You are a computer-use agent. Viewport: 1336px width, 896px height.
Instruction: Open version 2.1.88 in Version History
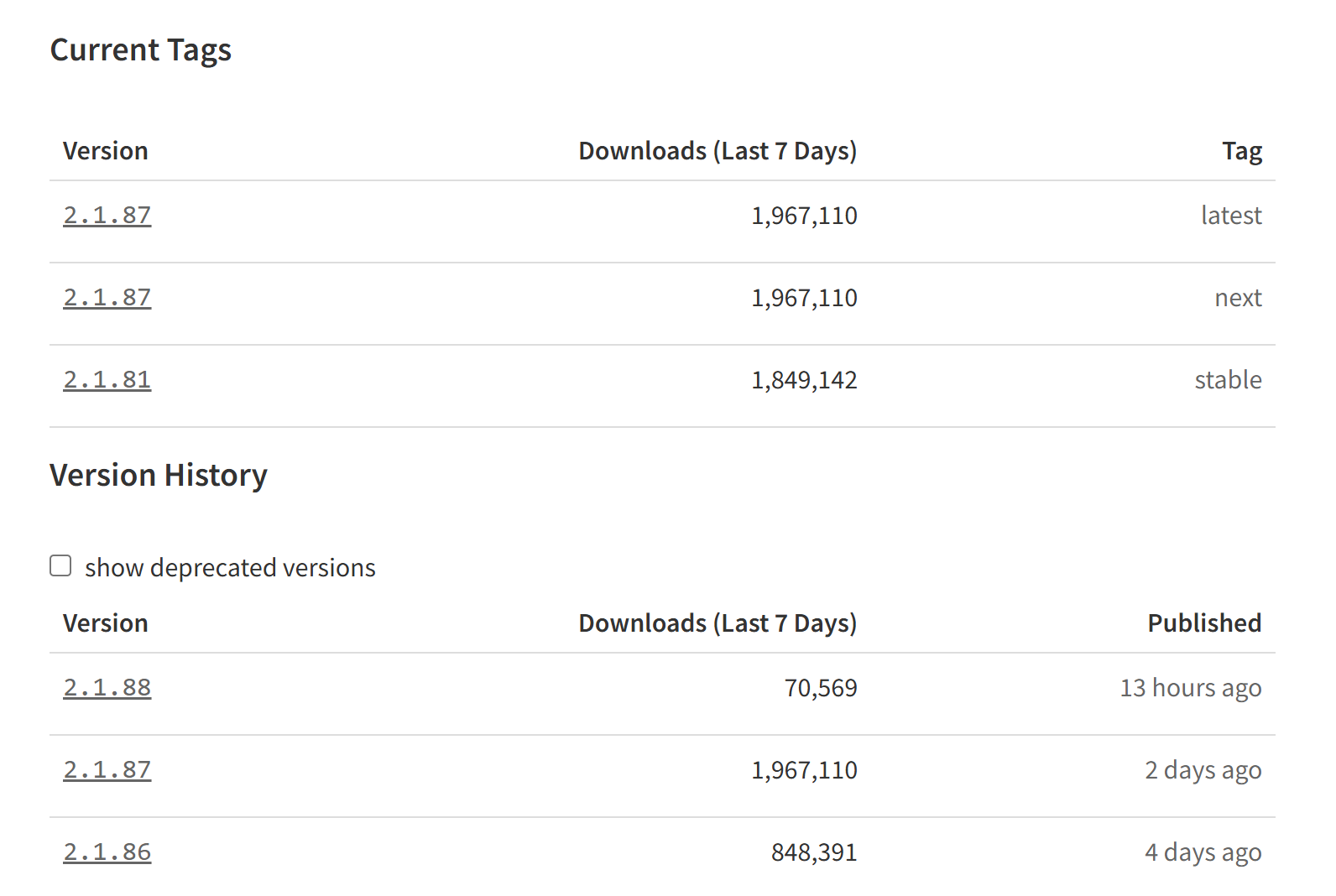pyautogui.click(x=107, y=688)
